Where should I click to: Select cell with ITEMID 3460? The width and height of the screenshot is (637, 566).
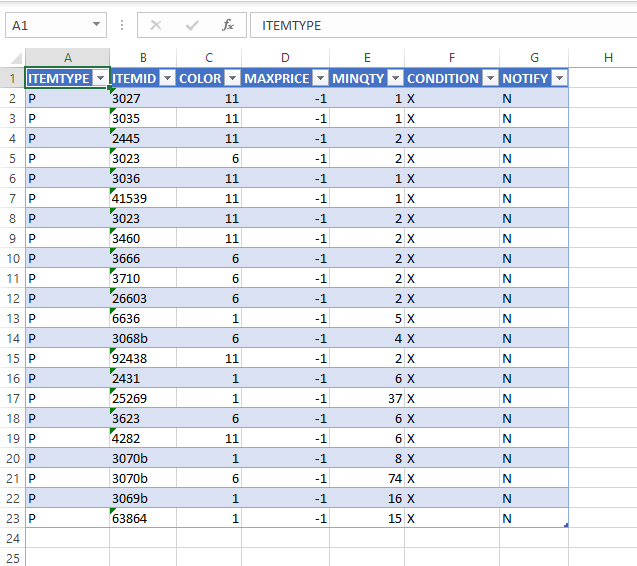[143, 238]
